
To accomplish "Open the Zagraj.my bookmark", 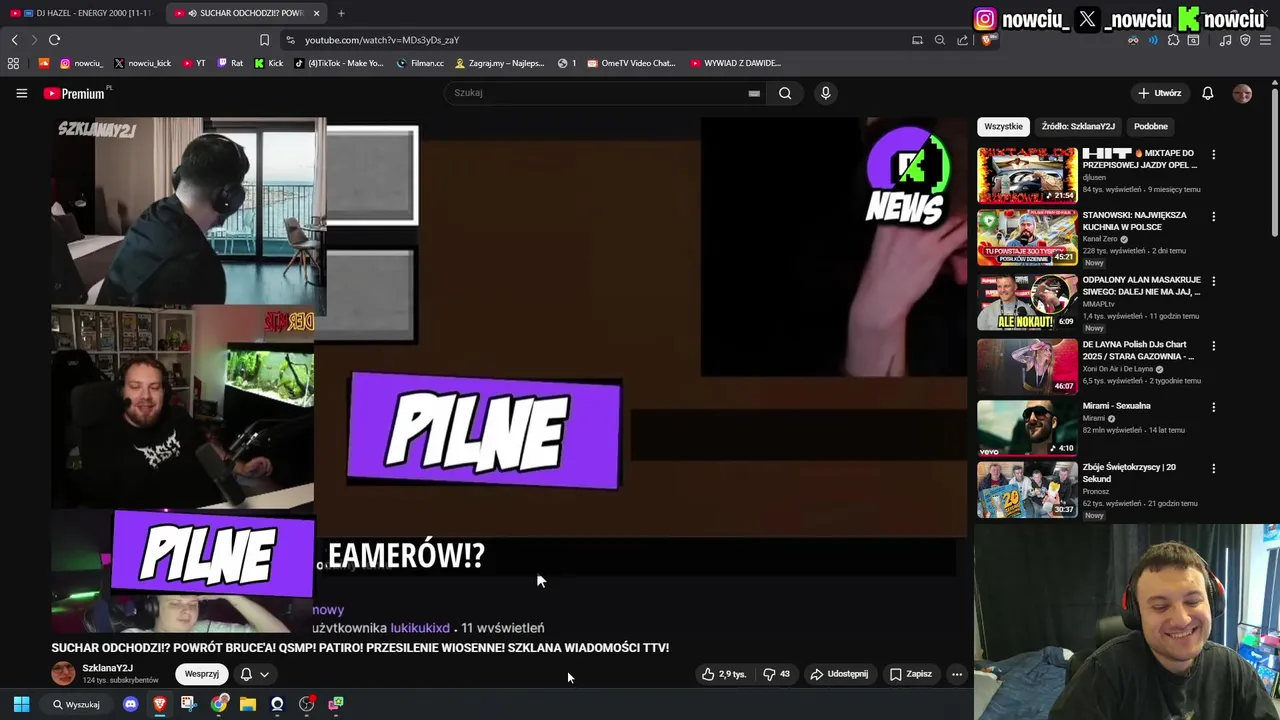I will (x=500, y=63).
